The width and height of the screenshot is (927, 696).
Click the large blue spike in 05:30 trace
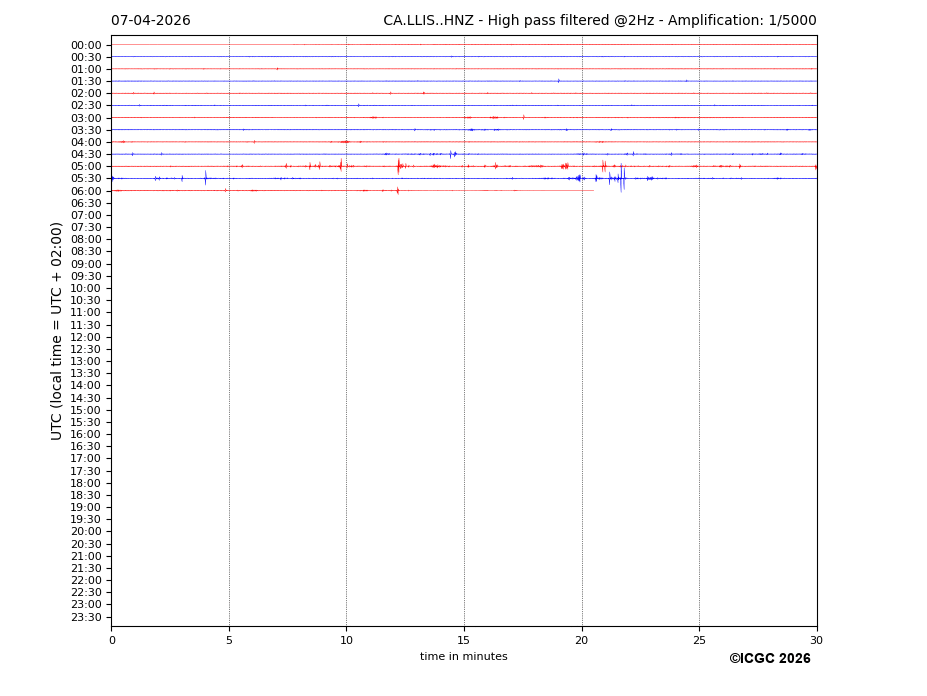tap(621, 179)
